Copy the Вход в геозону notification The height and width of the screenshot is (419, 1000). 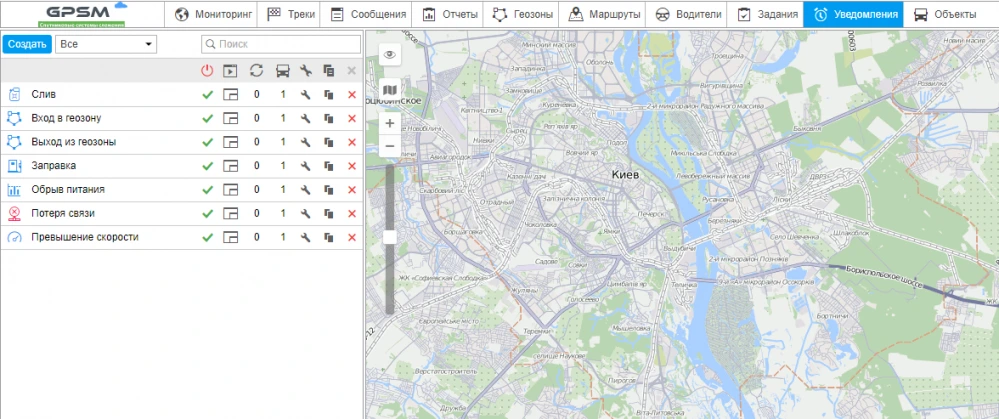tap(329, 118)
